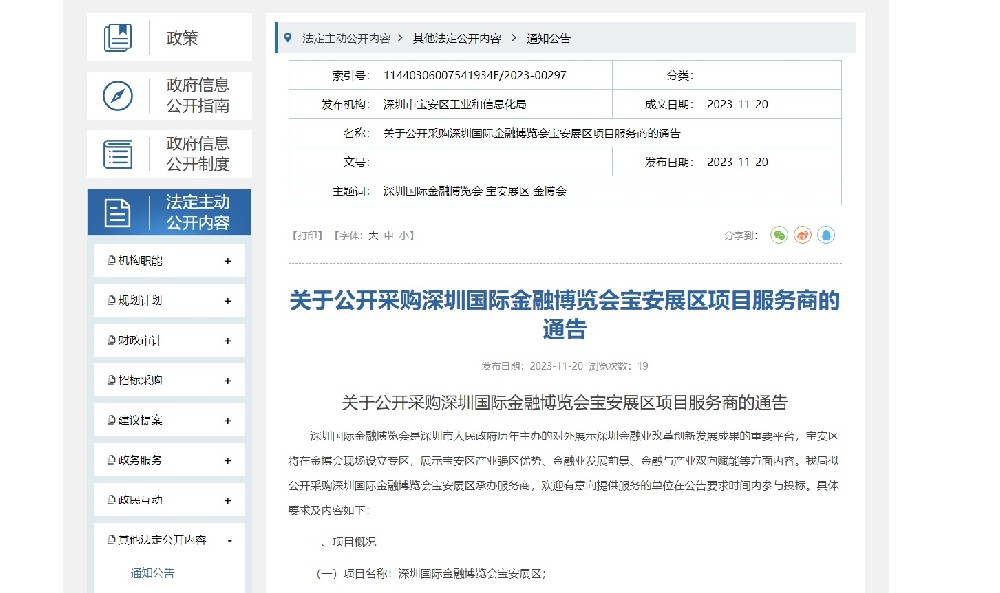Click the file icon beside 政民互动
Viewport: 1000px width, 593px height.
tap(112, 500)
